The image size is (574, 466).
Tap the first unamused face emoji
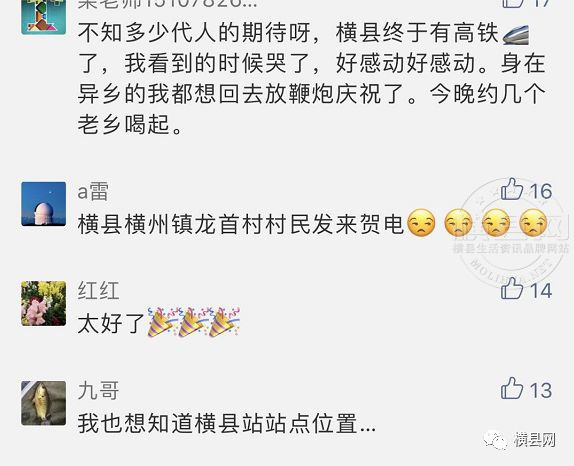421,223
